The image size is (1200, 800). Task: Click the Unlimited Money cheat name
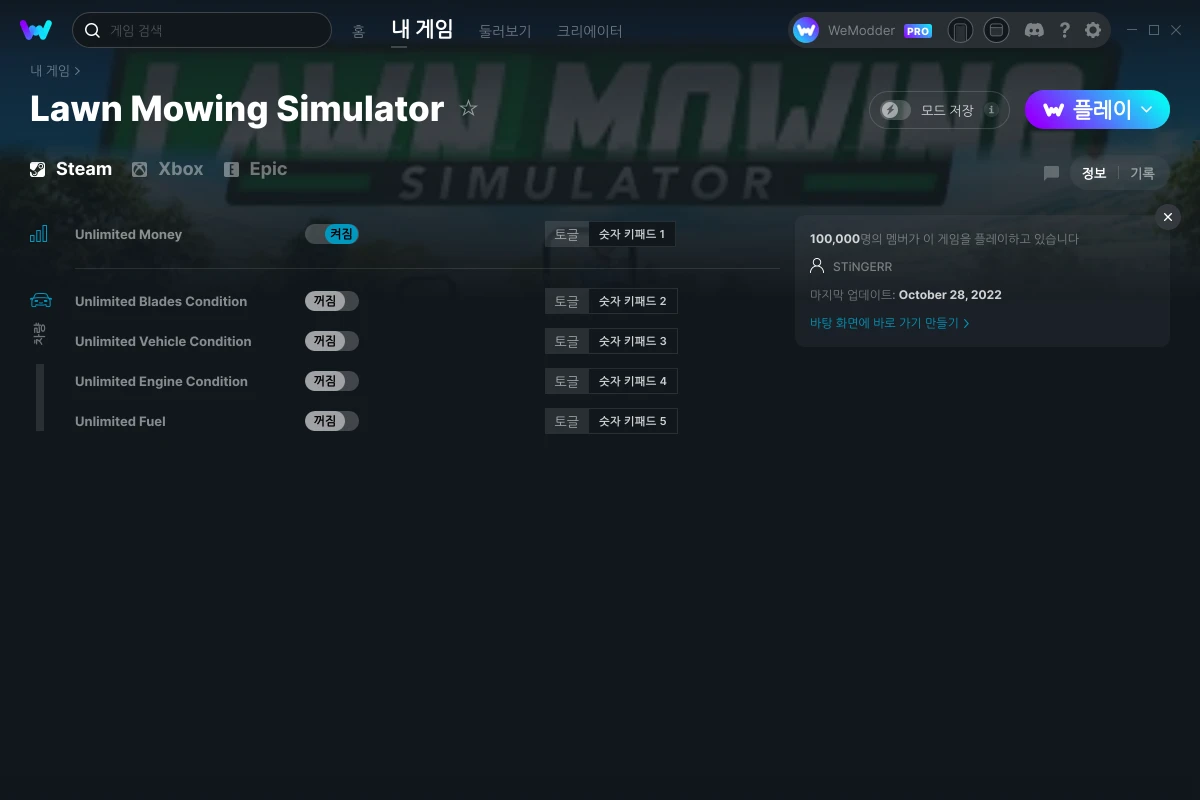point(129,234)
